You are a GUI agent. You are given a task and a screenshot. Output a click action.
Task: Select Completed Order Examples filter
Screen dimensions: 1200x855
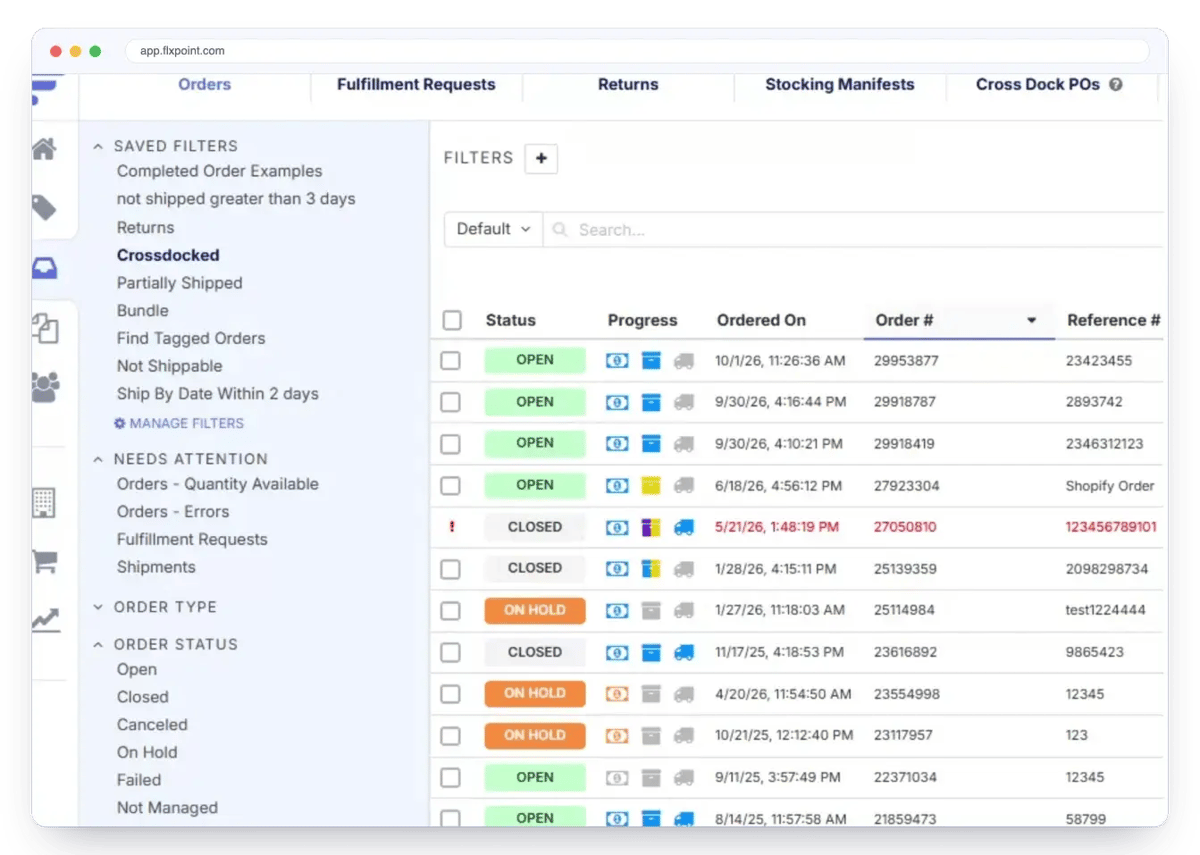(x=219, y=171)
